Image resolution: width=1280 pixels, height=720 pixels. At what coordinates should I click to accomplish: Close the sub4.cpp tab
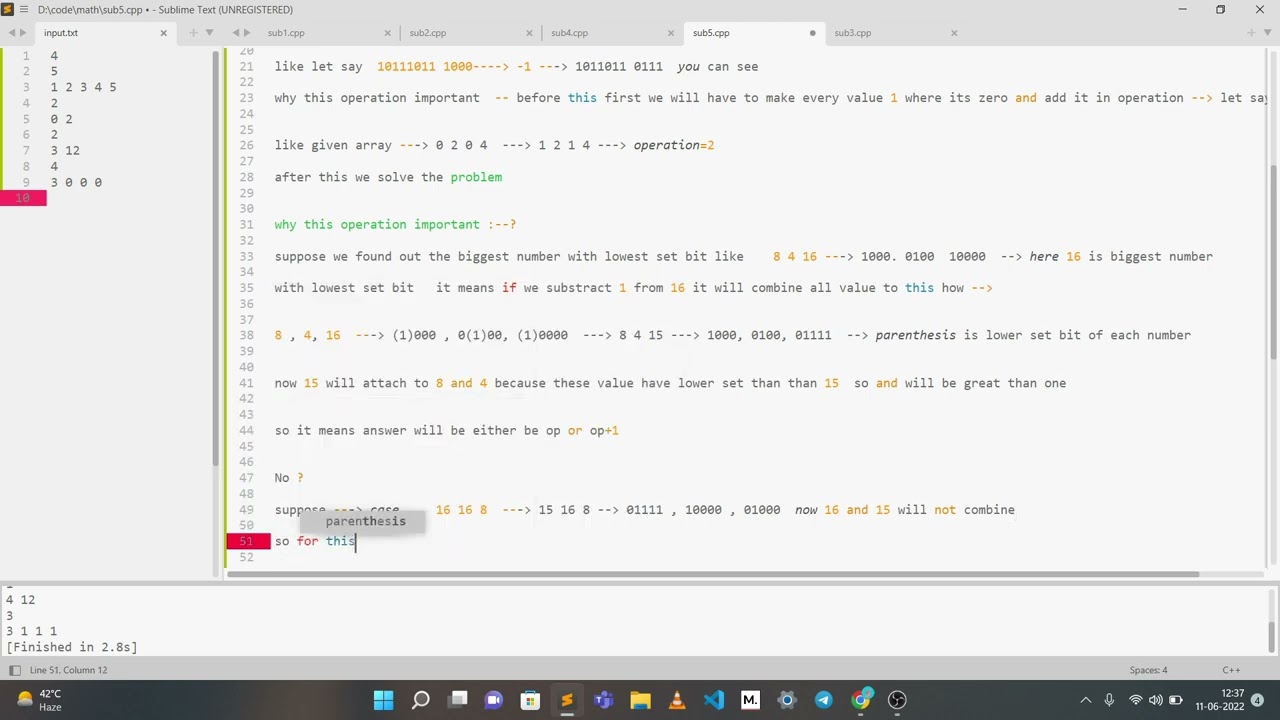pyautogui.click(x=671, y=33)
